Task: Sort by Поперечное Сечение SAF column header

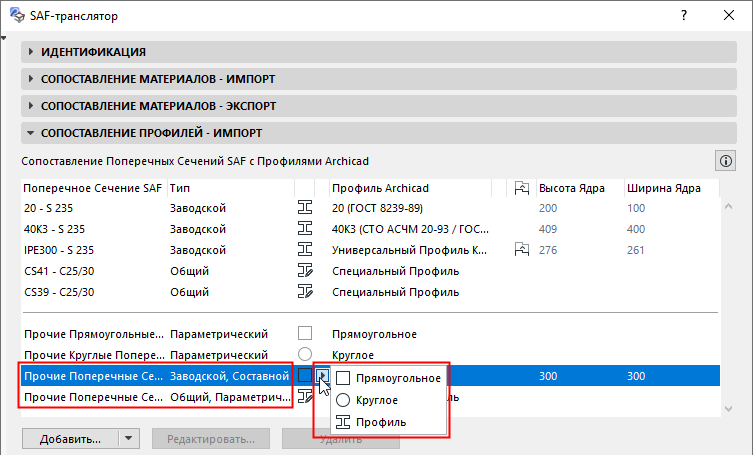Action: (94, 188)
